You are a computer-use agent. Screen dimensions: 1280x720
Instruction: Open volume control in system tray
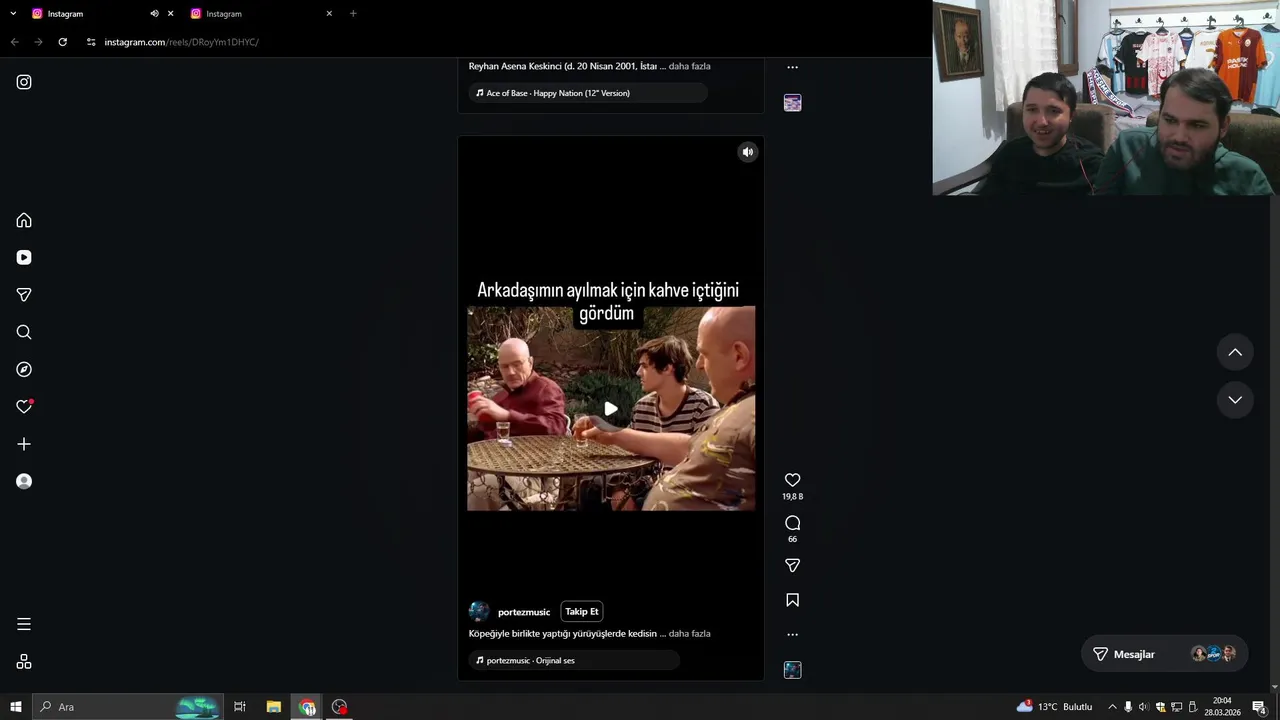click(x=1143, y=707)
